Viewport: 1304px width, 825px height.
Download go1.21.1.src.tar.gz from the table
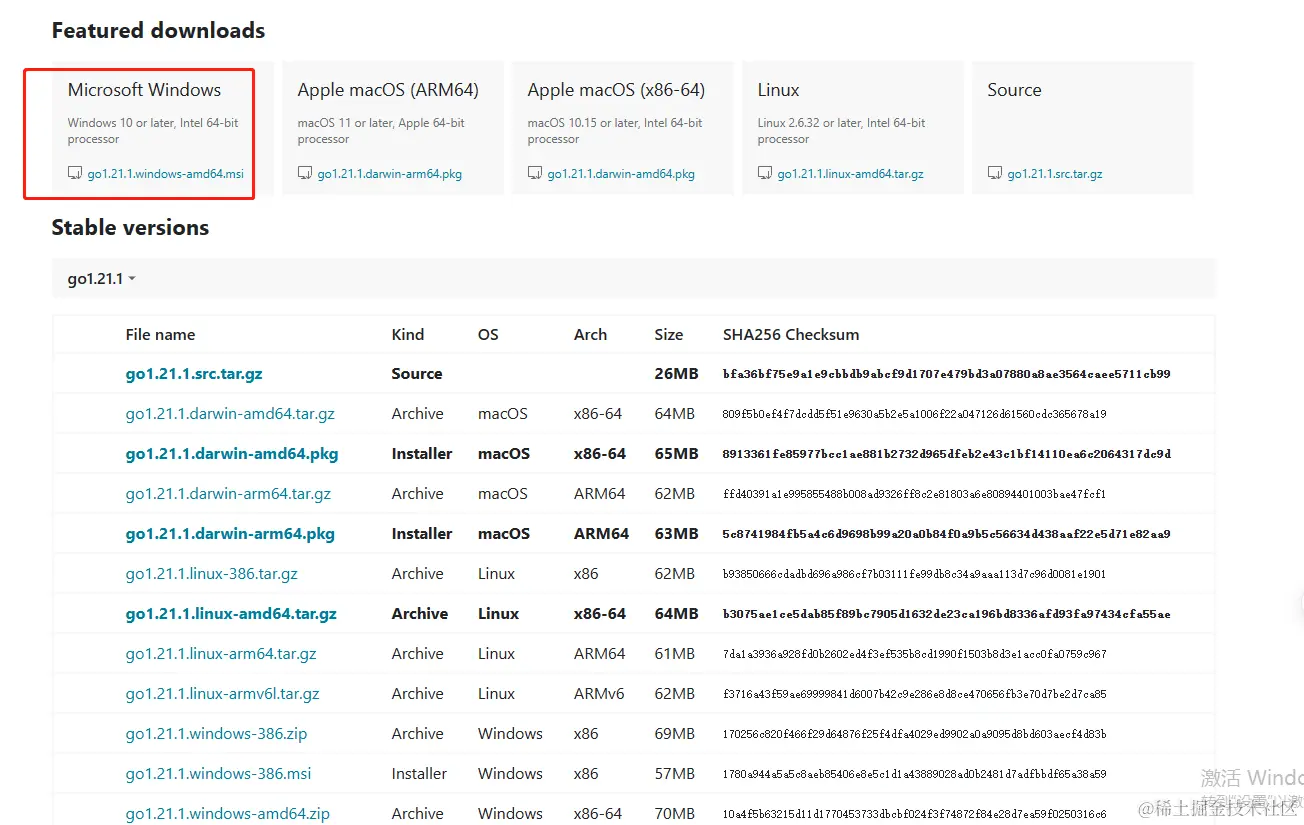(194, 374)
